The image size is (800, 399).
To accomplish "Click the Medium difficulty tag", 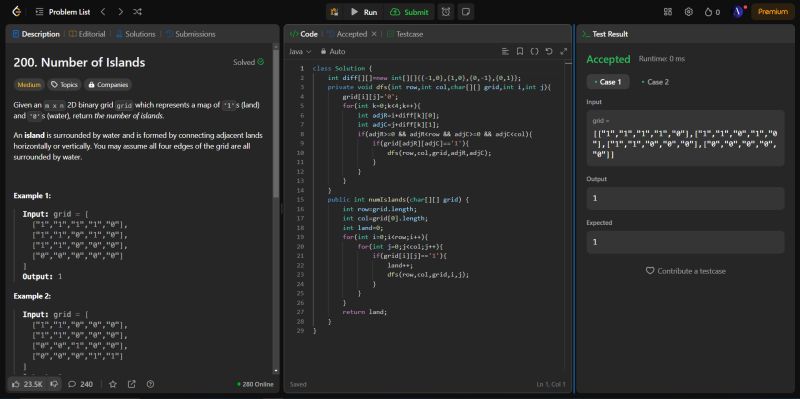I will (29, 85).
